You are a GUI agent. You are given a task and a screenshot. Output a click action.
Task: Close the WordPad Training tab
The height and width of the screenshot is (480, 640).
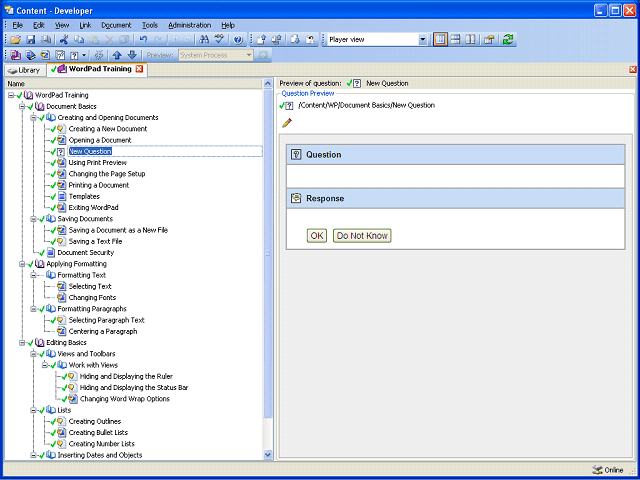139,69
